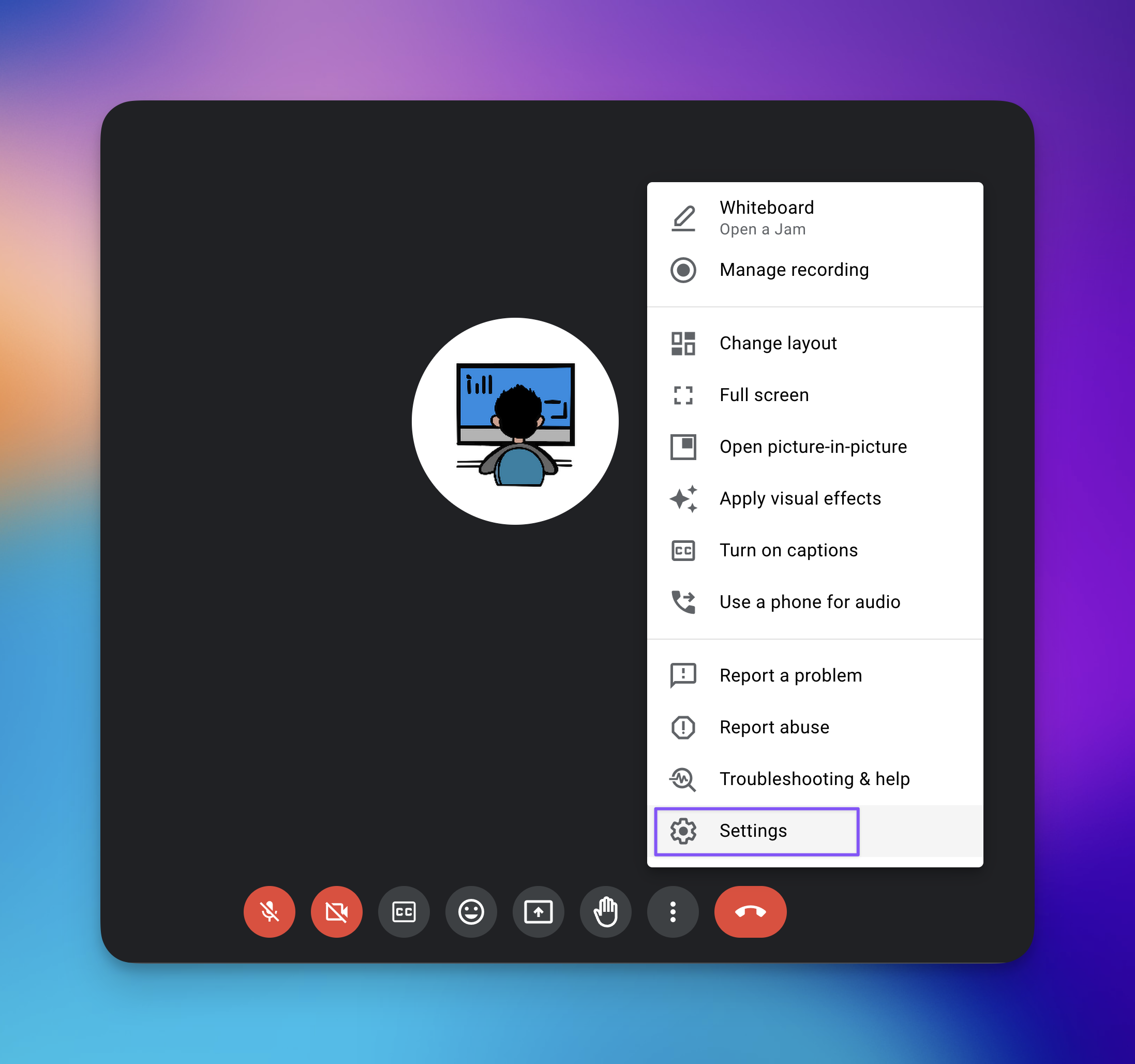This screenshot has width=1135, height=1064.
Task: Click the Full screen brackets icon
Action: pos(683,395)
